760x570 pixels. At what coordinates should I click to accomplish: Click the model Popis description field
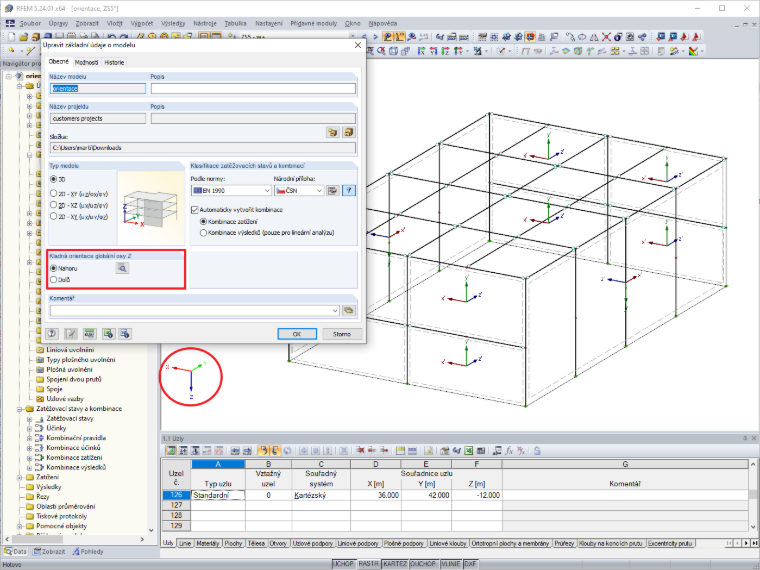point(253,89)
